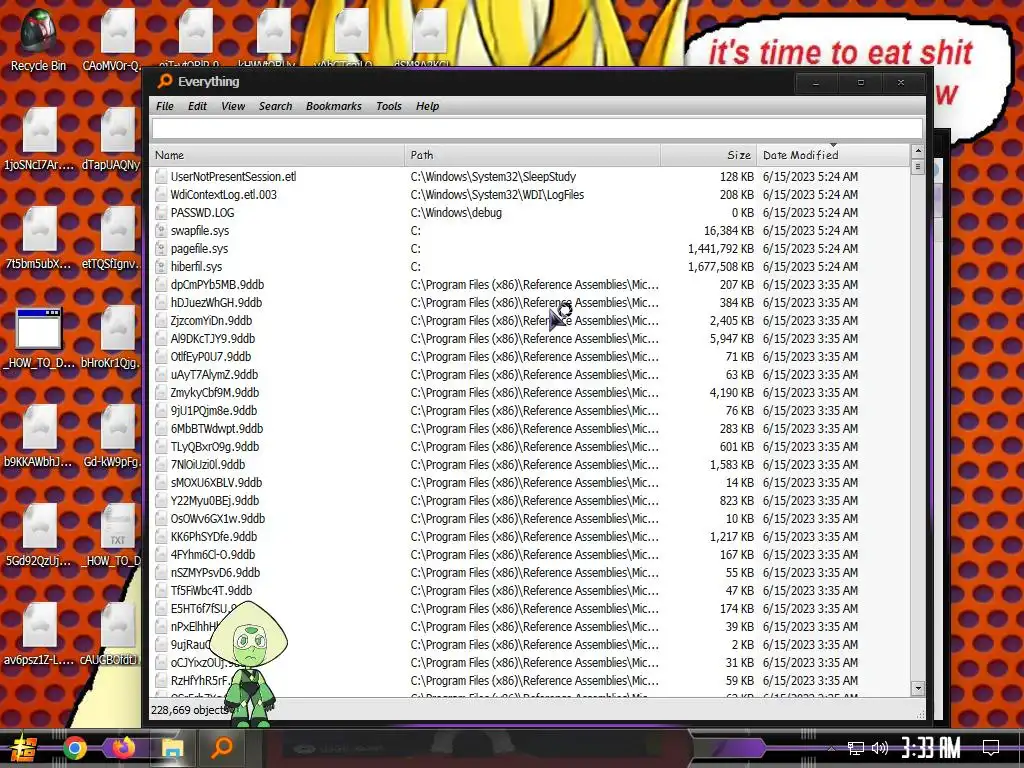The height and width of the screenshot is (768, 1024).
Task: Open the notification center icon
Action: (x=991, y=748)
